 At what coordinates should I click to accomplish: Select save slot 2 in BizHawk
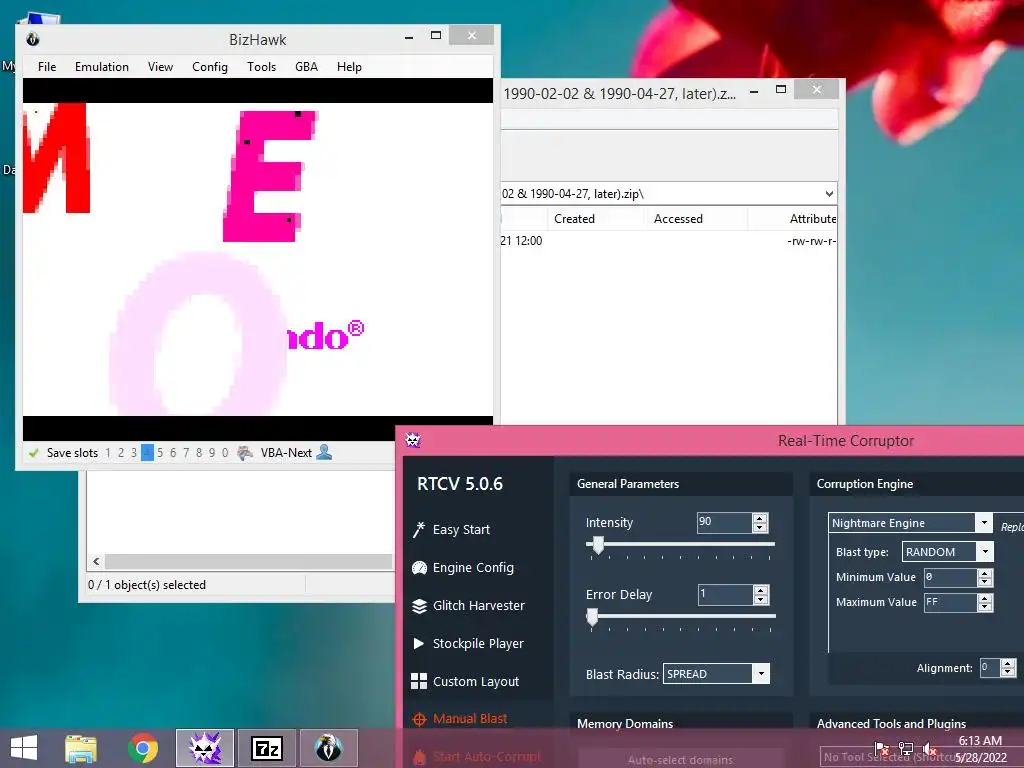[x=121, y=453]
